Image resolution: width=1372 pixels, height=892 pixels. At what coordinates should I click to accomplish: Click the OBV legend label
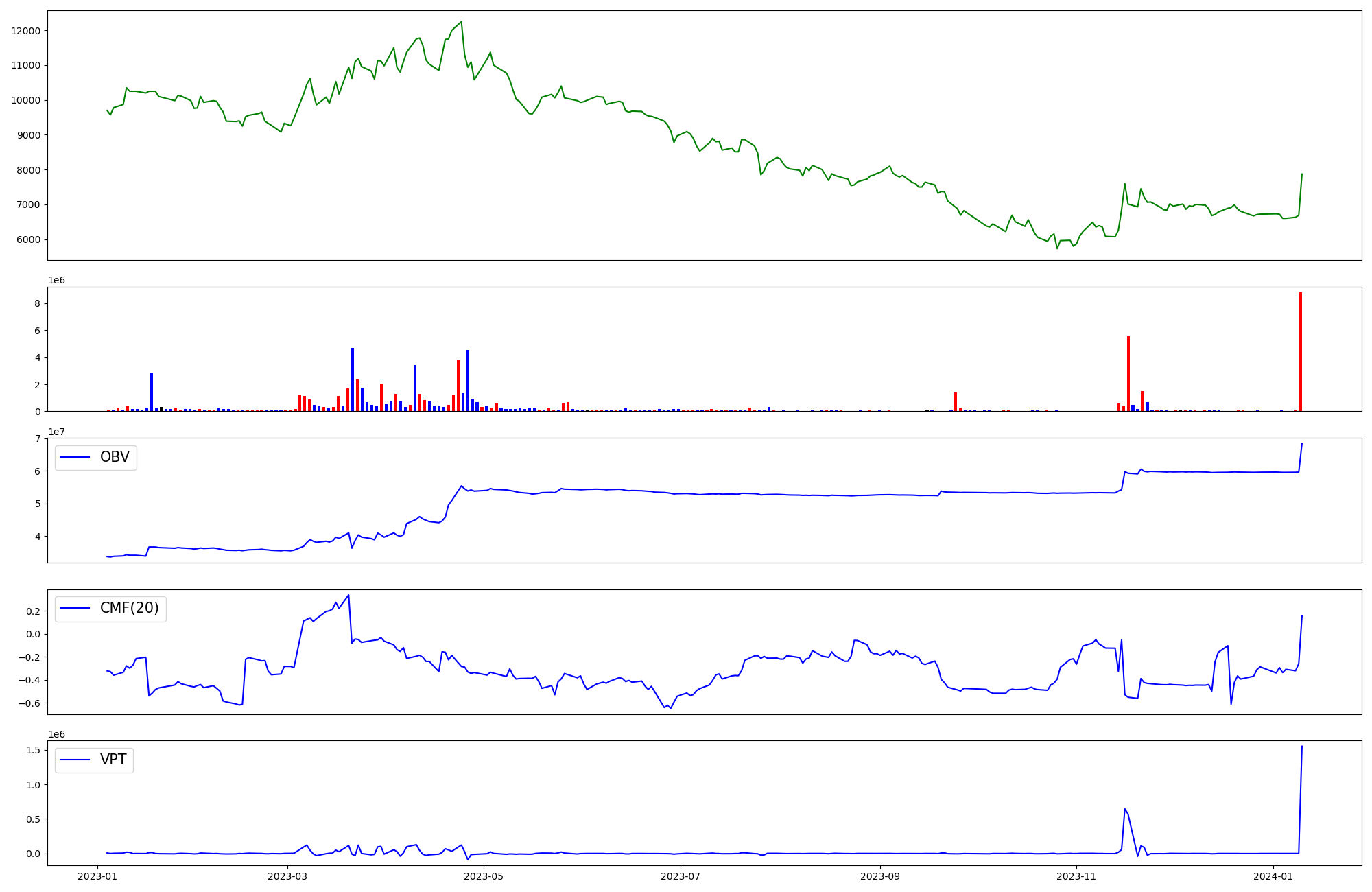115,458
